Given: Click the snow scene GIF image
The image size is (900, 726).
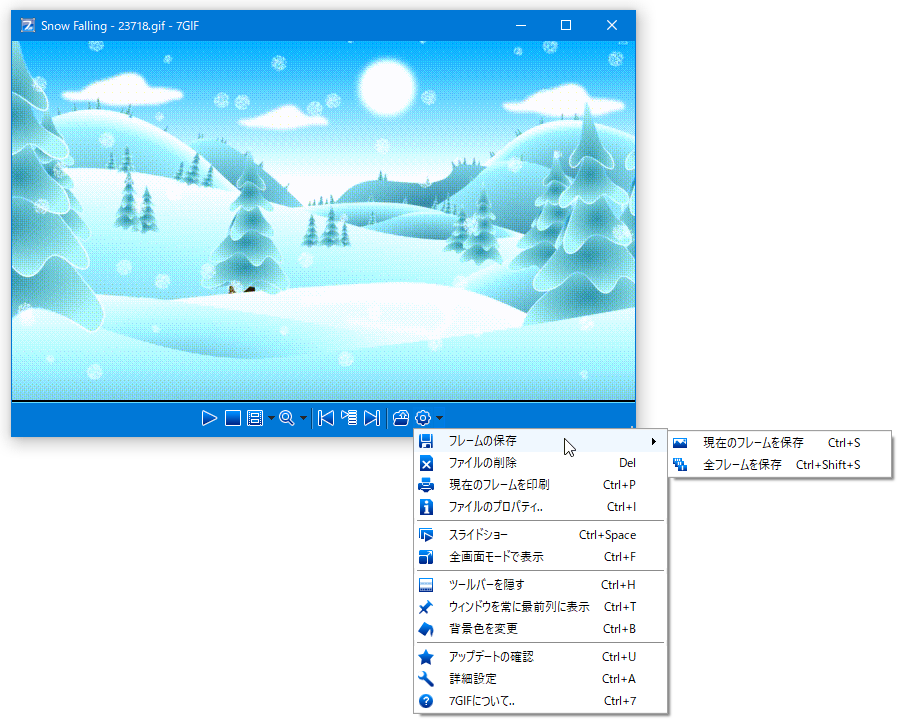Looking at the screenshot, I should [323, 220].
